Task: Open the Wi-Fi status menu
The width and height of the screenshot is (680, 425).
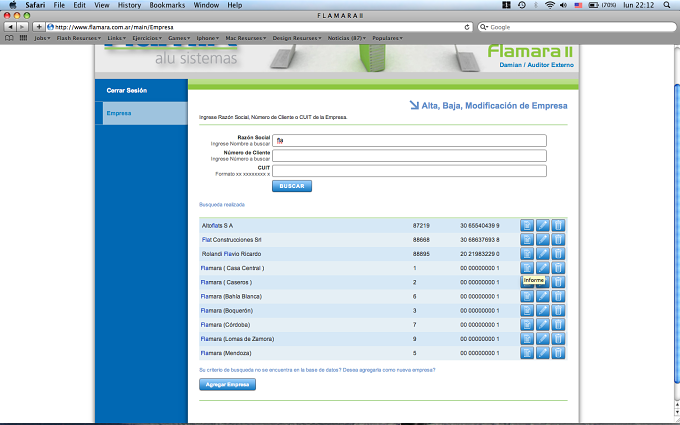Action: [550, 5]
